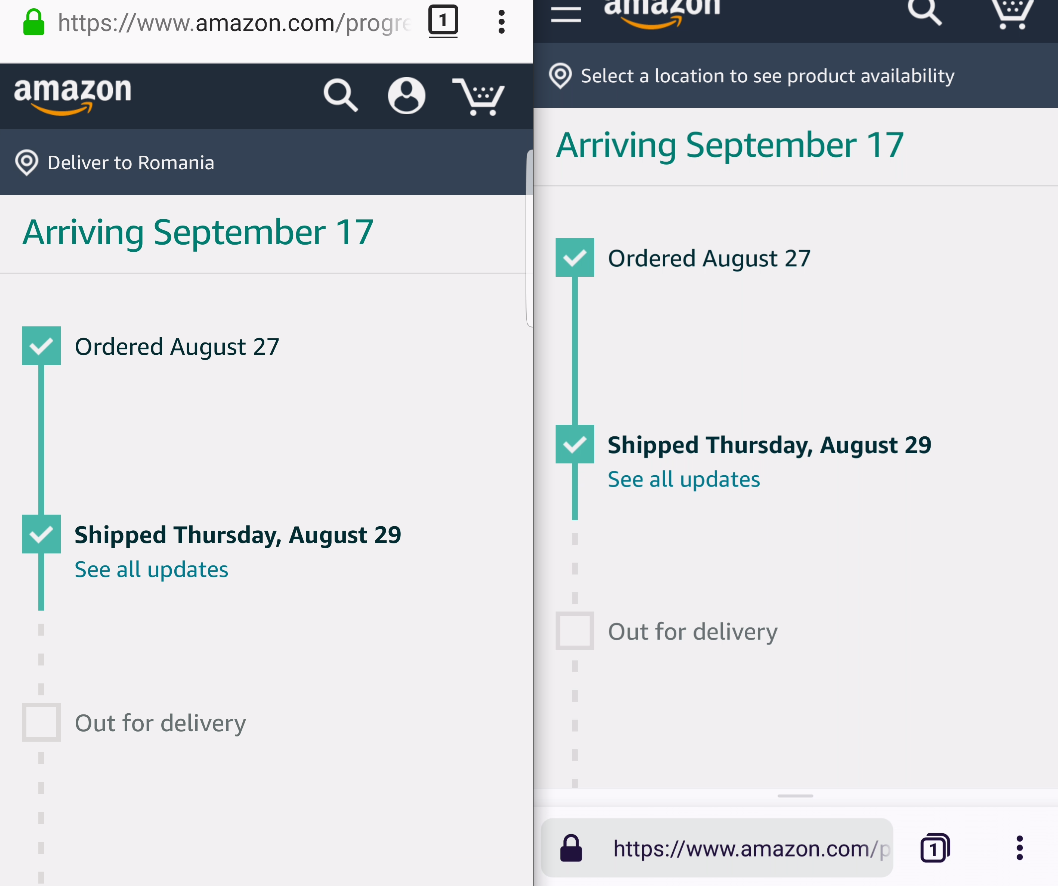Open the shopping cart on the left screenshot
This screenshot has width=1058, height=886.
coord(479,96)
